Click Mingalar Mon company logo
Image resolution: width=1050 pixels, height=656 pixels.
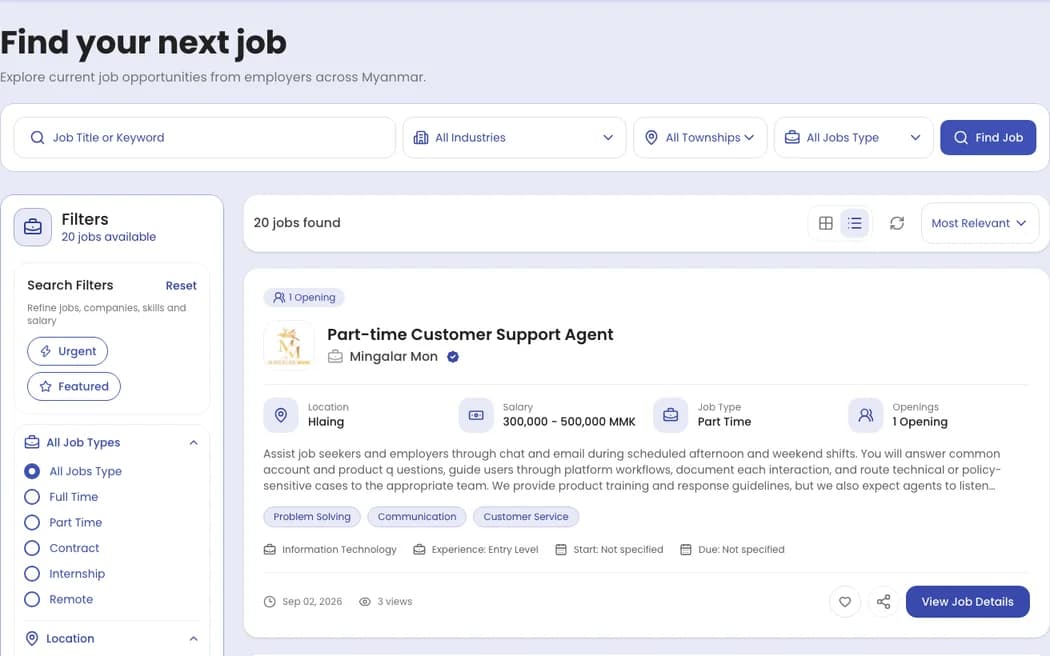[289, 346]
